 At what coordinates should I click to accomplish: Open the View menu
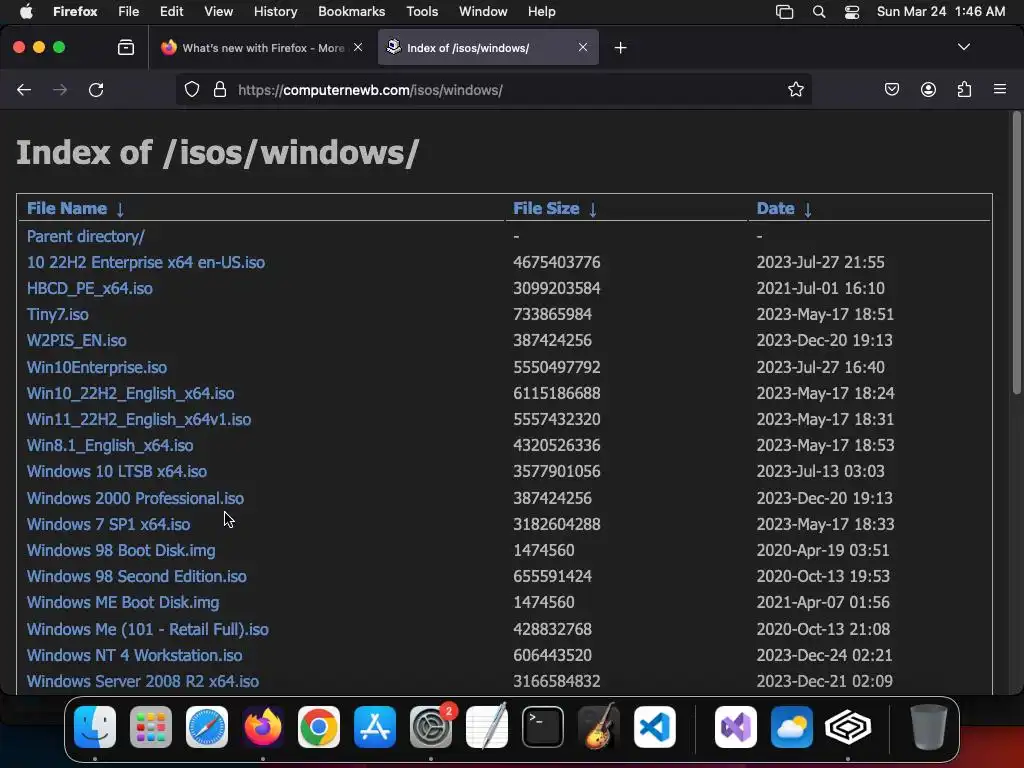pyautogui.click(x=218, y=12)
